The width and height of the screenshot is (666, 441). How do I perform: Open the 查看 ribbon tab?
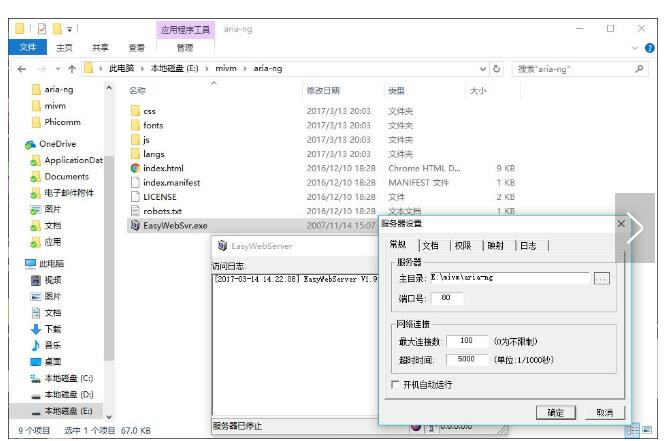[x=136, y=47]
